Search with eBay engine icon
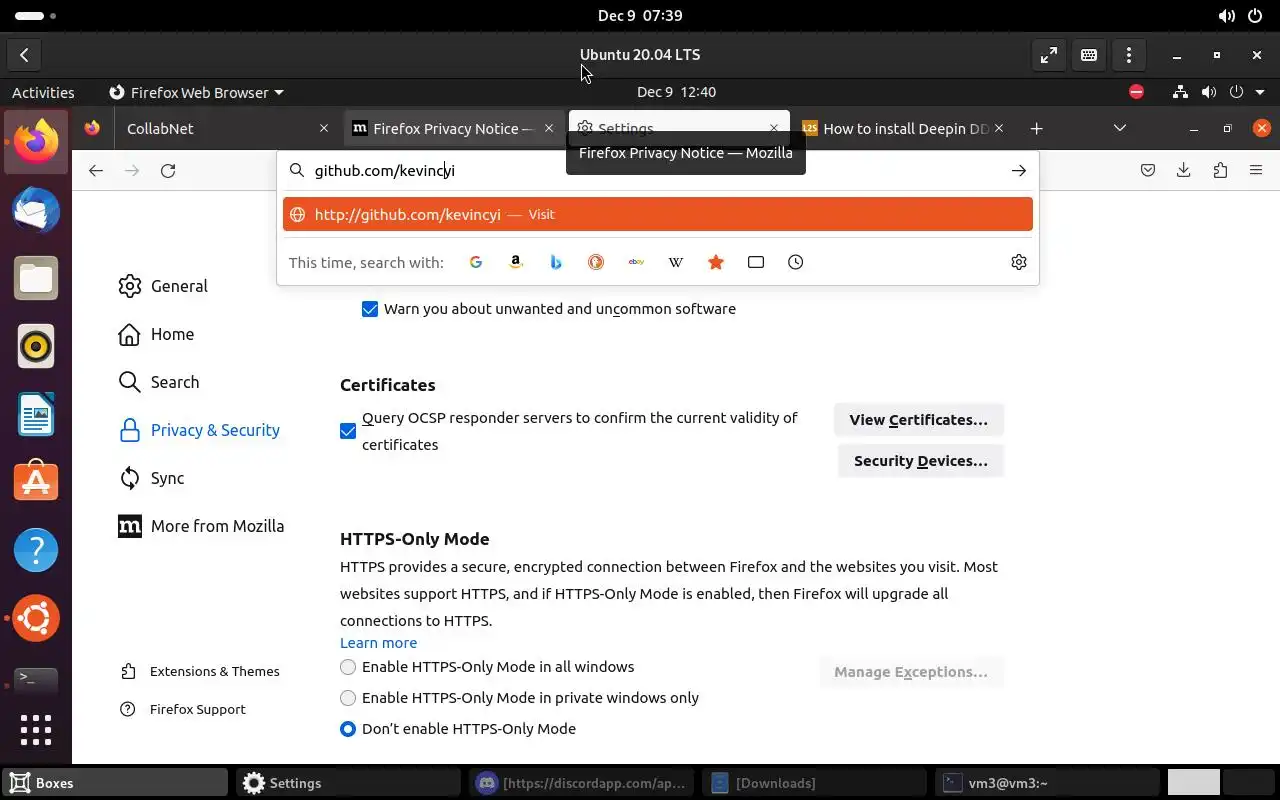The image size is (1280, 800). point(636,262)
